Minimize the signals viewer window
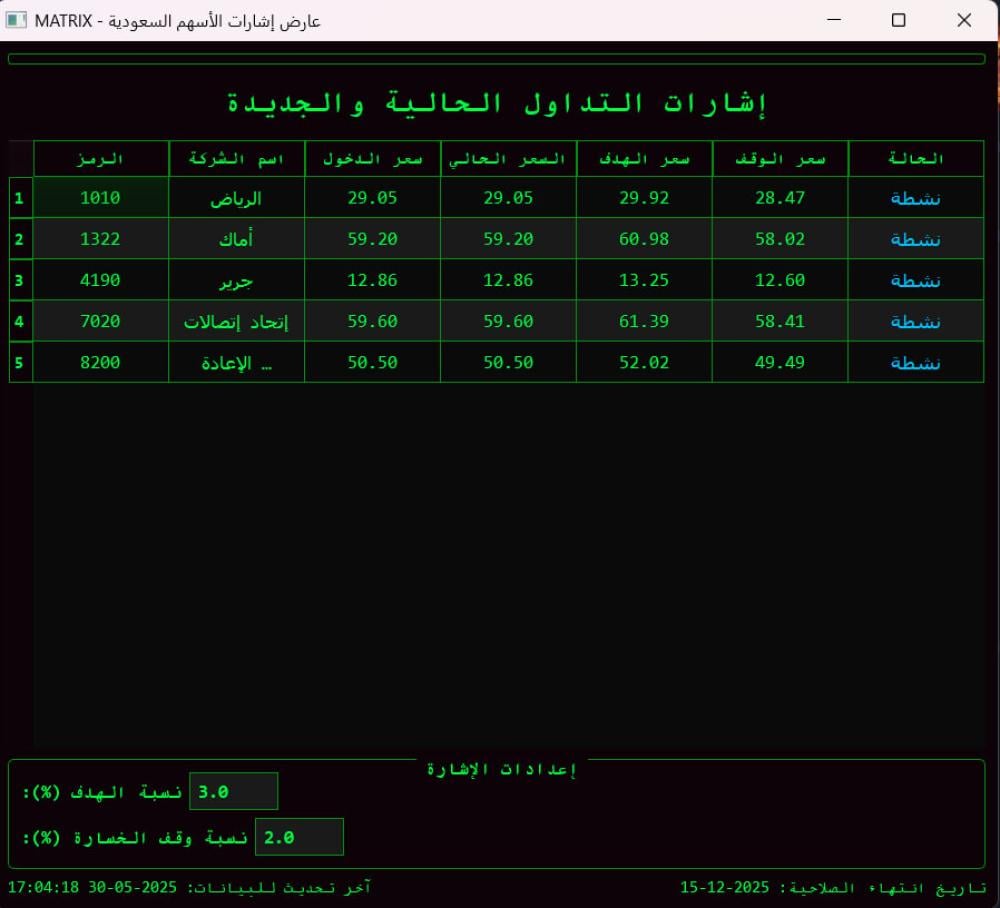 [x=832, y=20]
